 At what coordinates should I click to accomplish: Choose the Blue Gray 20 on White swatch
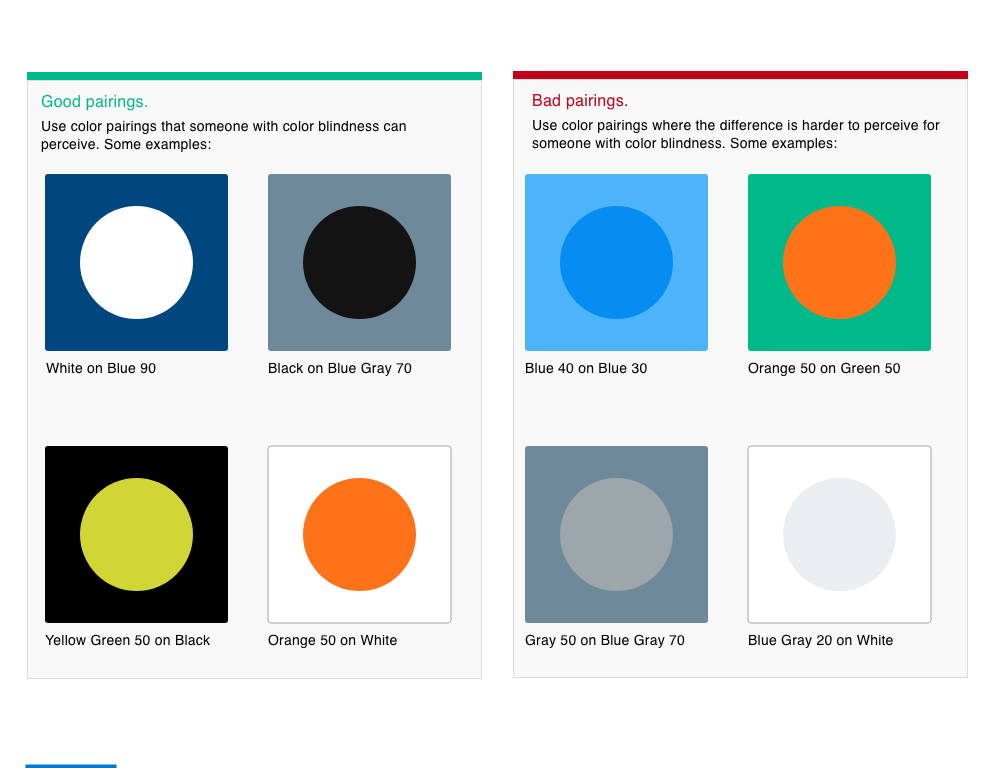coord(839,534)
